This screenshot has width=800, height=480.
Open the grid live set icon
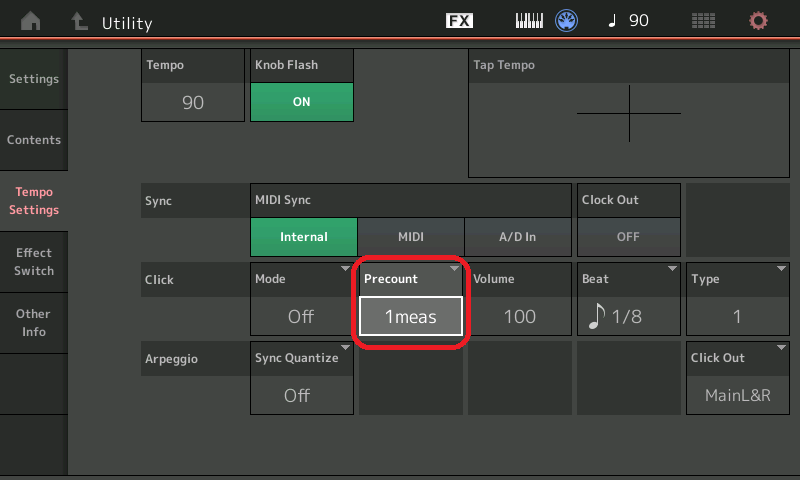click(x=704, y=21)
